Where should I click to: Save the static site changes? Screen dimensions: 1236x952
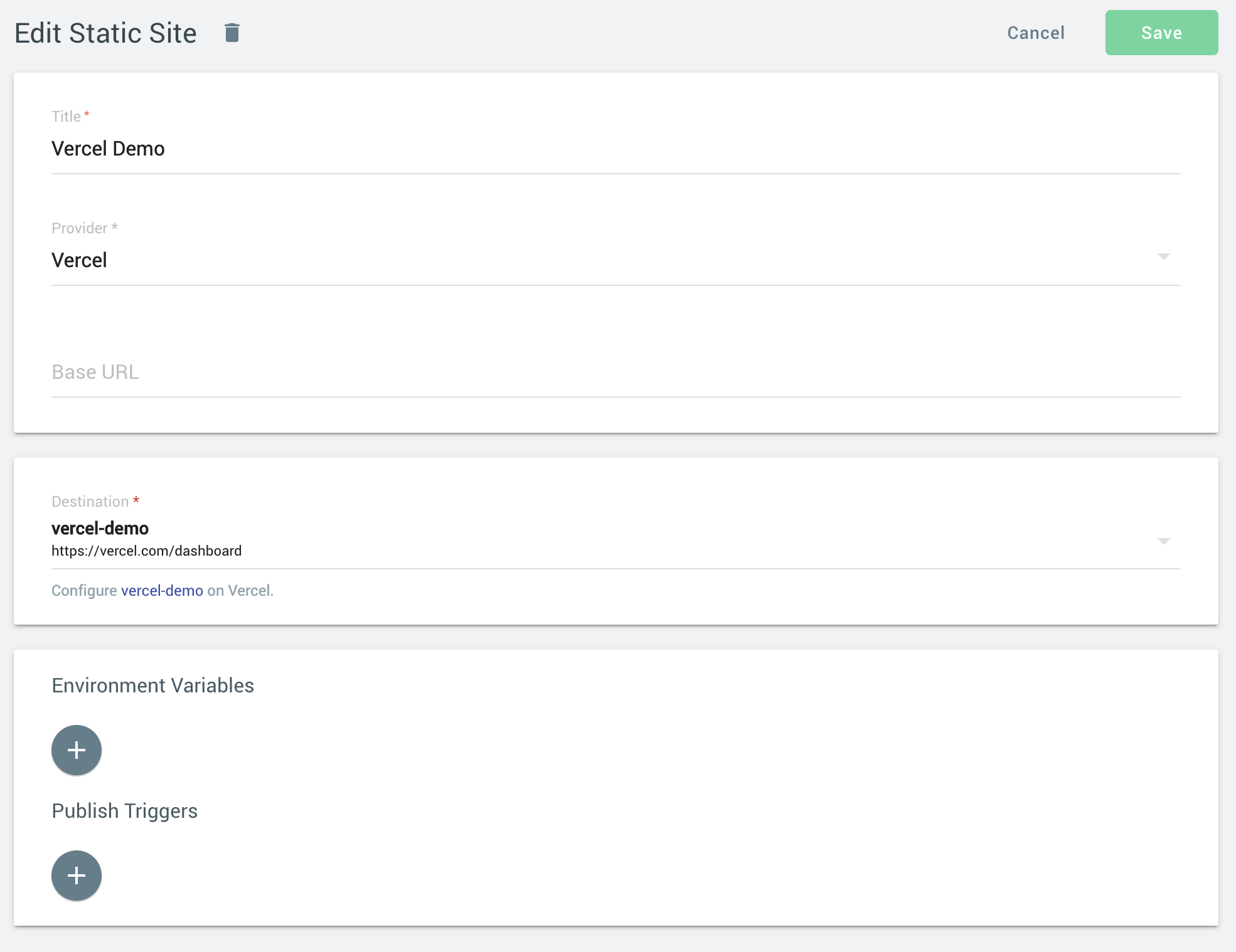[x=1161, y=33]
